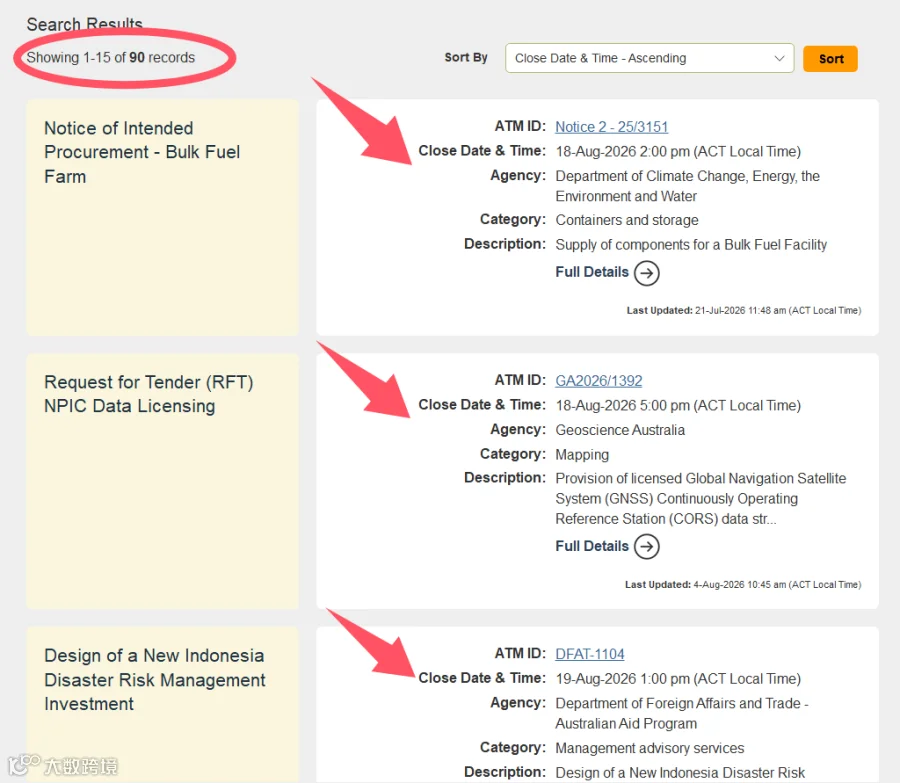Click 'Containers and storage' category text
The height and width of the screenshot is (783, 900).
[627, 220]
